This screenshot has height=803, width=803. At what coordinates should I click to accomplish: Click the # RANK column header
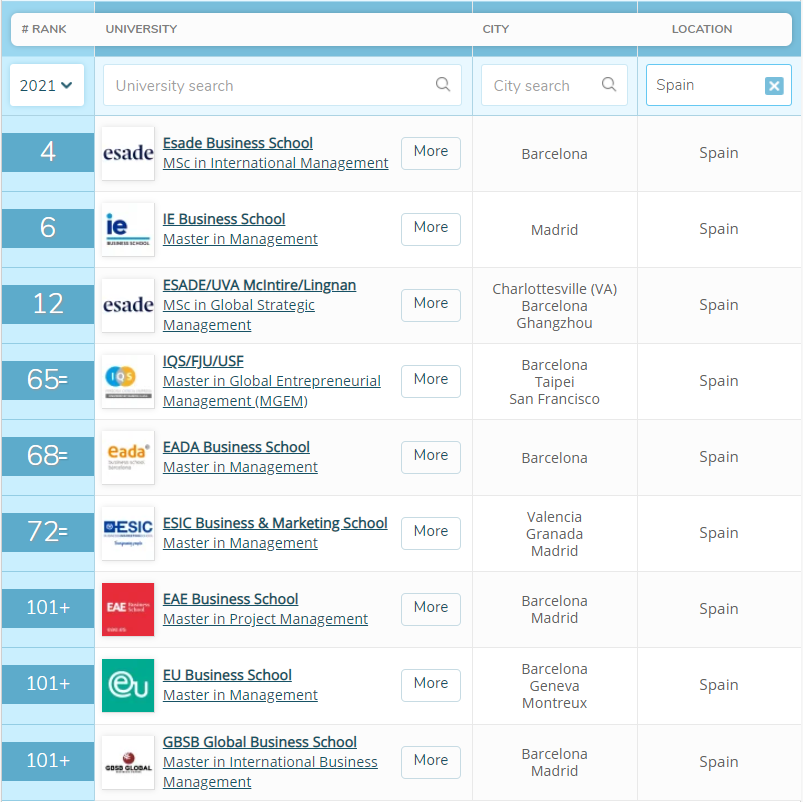coord(44,29)
